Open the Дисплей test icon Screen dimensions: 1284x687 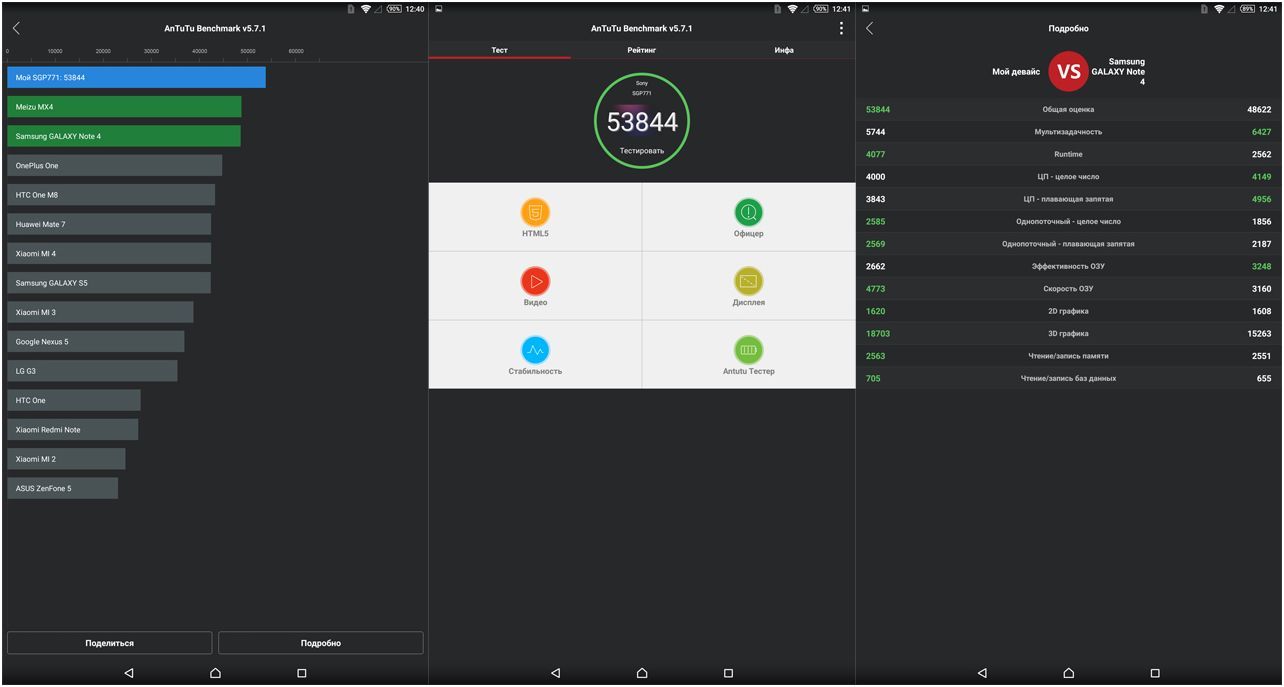pos(748,281)
